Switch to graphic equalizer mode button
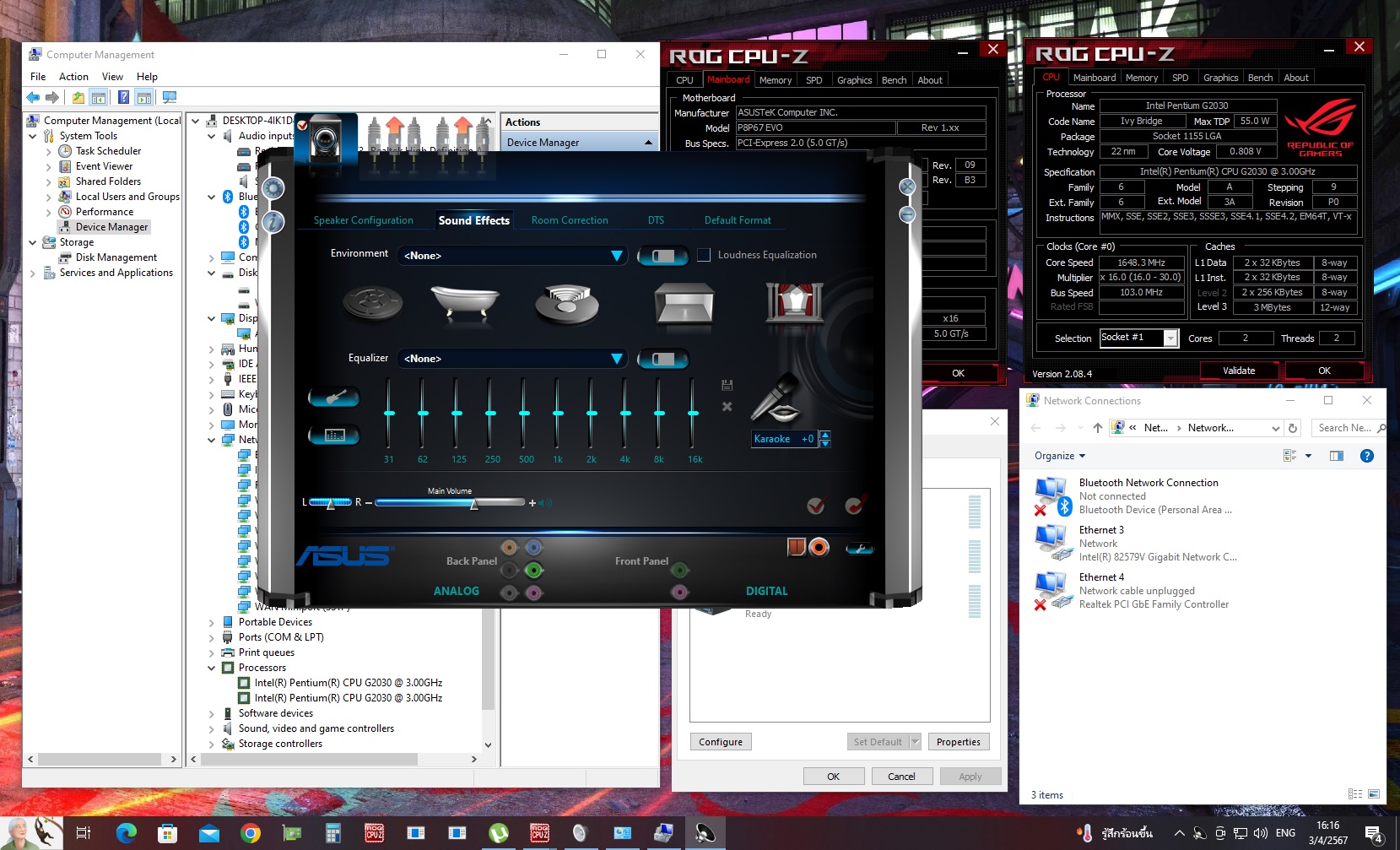This screenshot has height=850, width=1400. (x=334, y=435)
